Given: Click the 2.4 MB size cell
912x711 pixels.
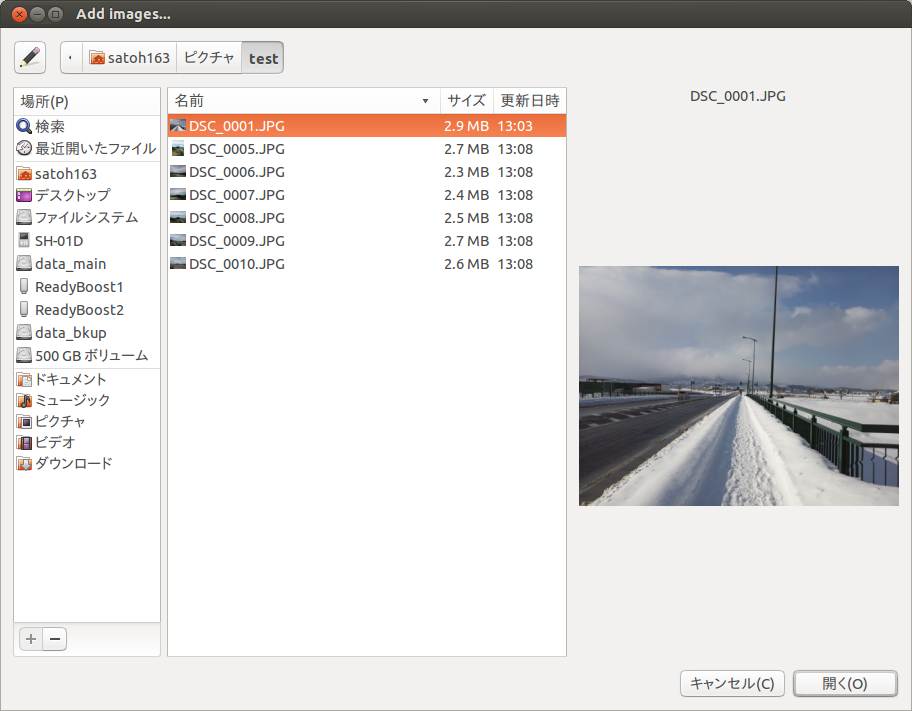Looking at the screenshot, I should click(x=466, y=195).
